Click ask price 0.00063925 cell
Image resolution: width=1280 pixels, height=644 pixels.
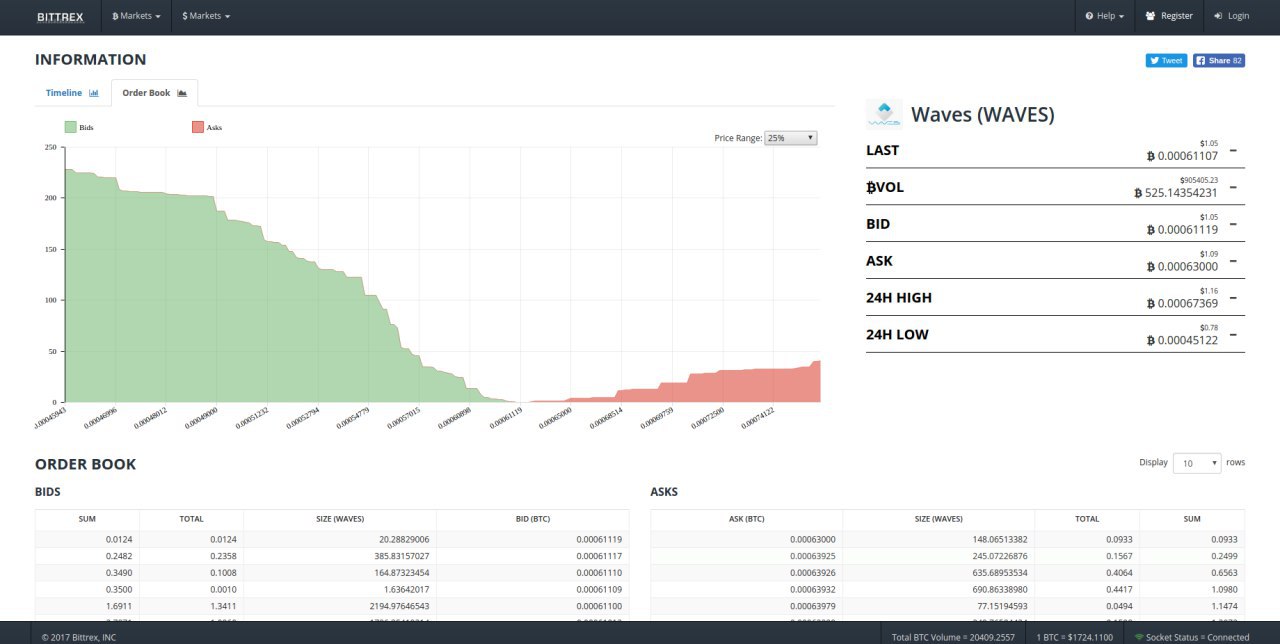coord(746,555)
